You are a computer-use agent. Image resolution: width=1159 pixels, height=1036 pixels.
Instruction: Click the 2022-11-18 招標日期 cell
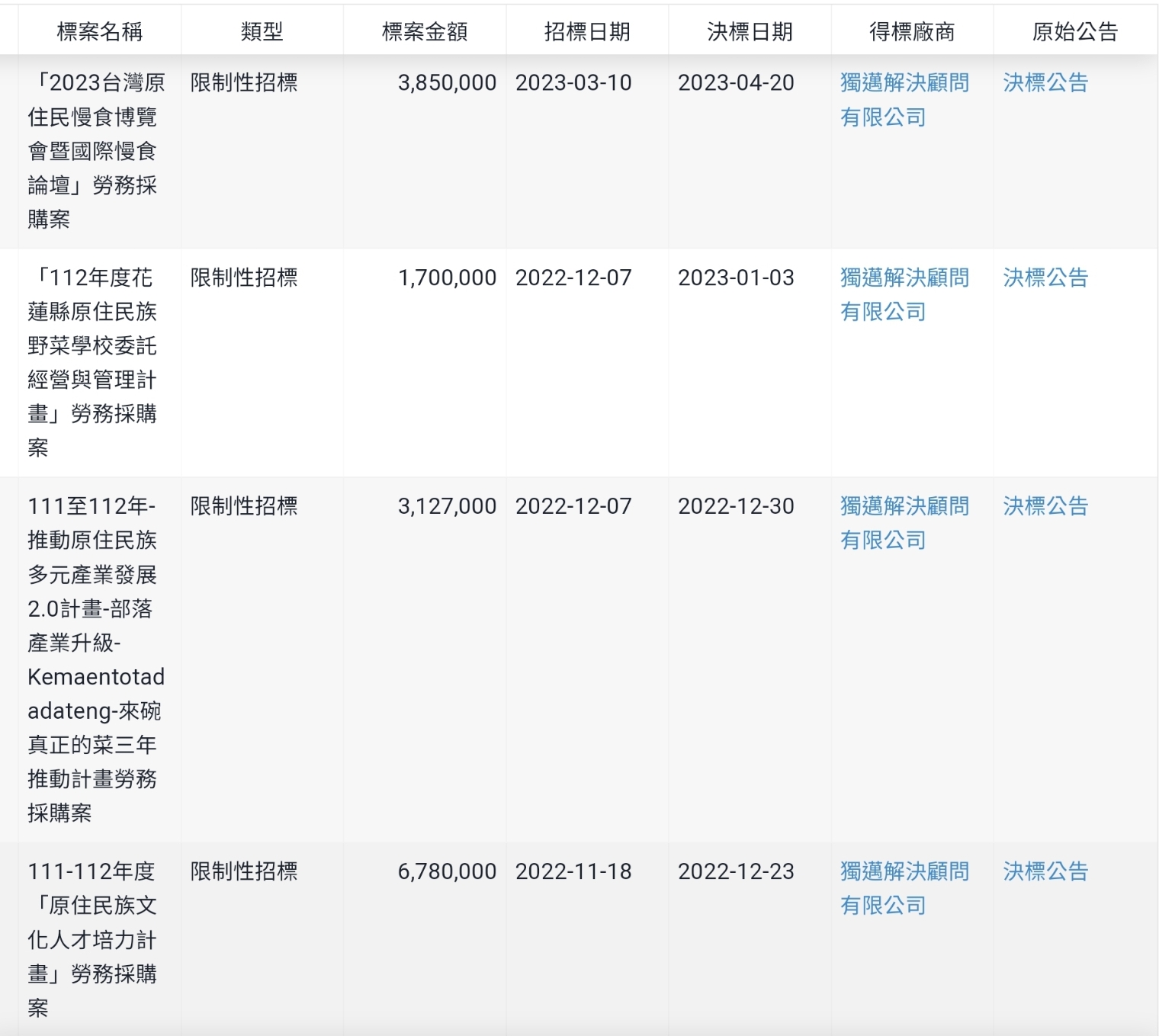point(573,871)
